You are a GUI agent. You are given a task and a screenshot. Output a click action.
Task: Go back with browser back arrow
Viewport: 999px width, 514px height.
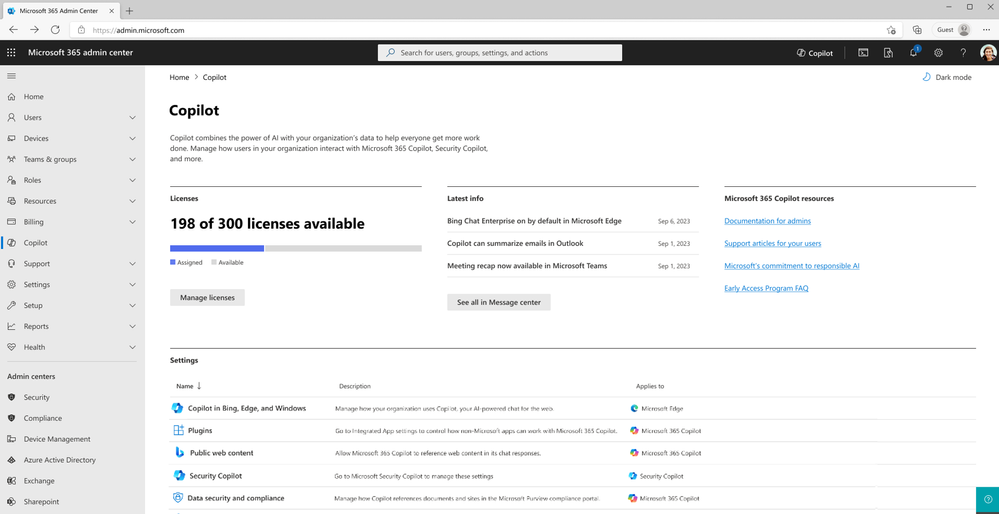pos(13,30)
